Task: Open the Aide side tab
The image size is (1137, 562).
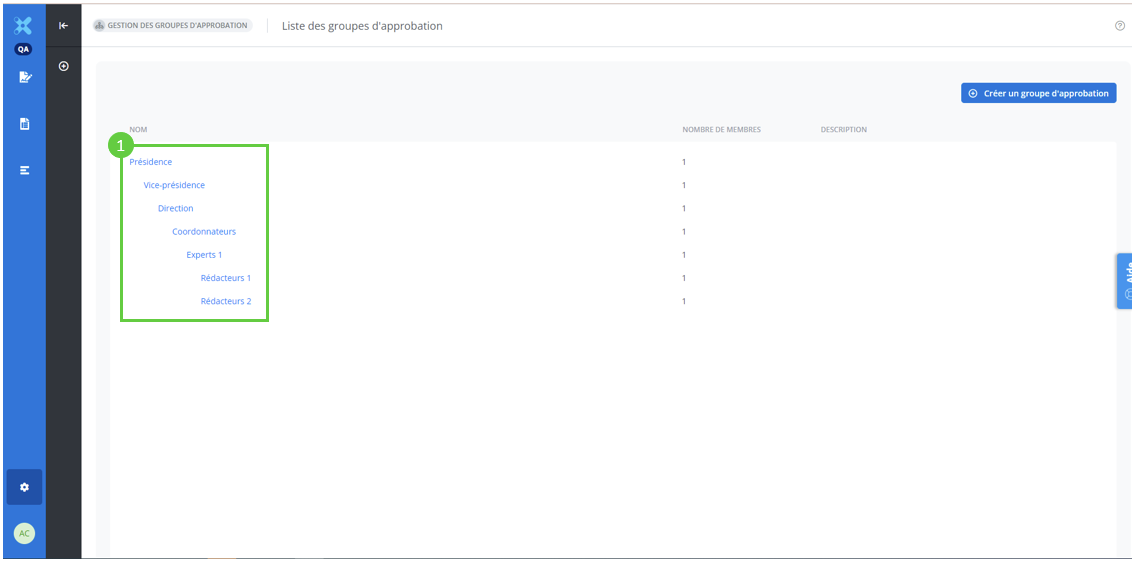Action: [1126, 280]
